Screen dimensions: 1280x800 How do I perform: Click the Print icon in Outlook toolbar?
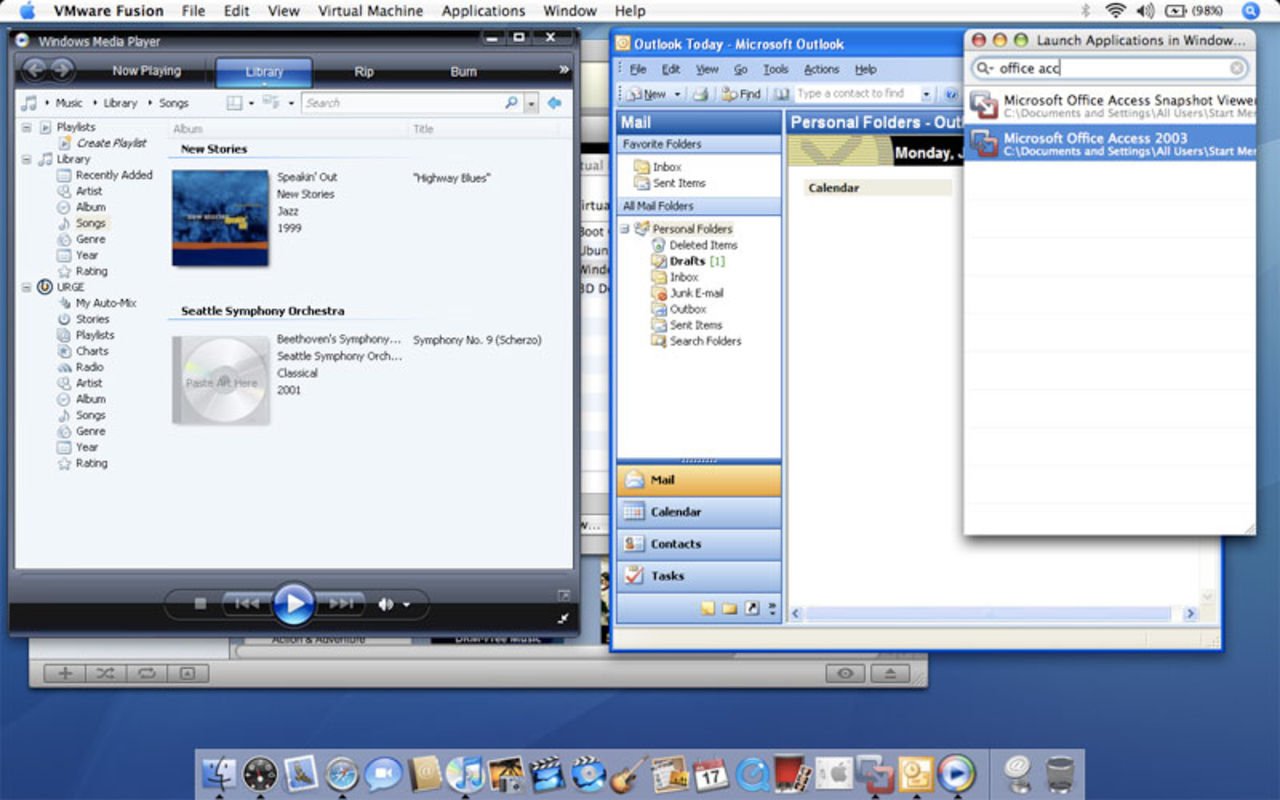(x=701, y=94)
